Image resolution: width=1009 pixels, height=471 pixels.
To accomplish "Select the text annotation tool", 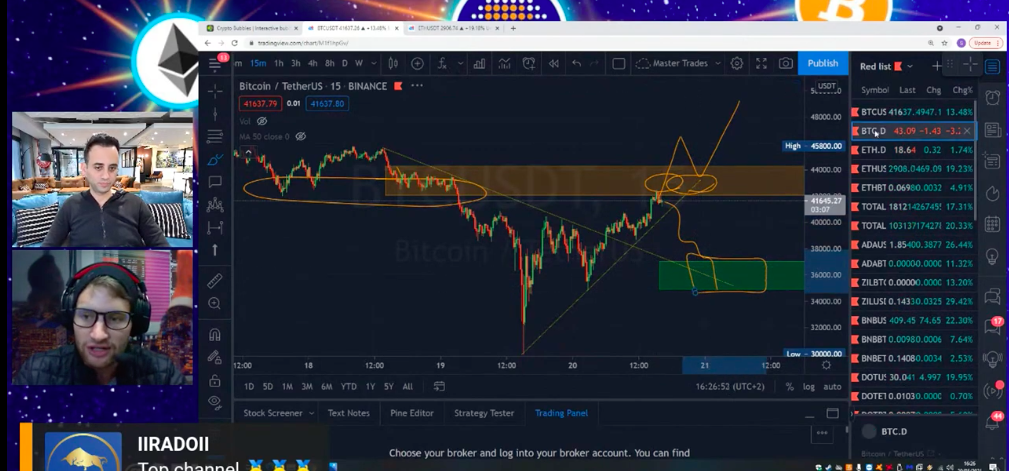I will (x=215, y=182).
